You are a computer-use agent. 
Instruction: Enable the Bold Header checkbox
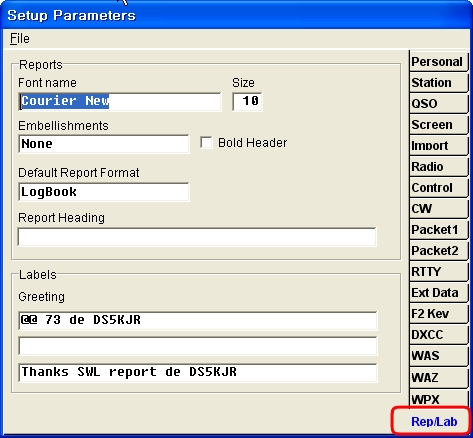(x=206, y=143)
